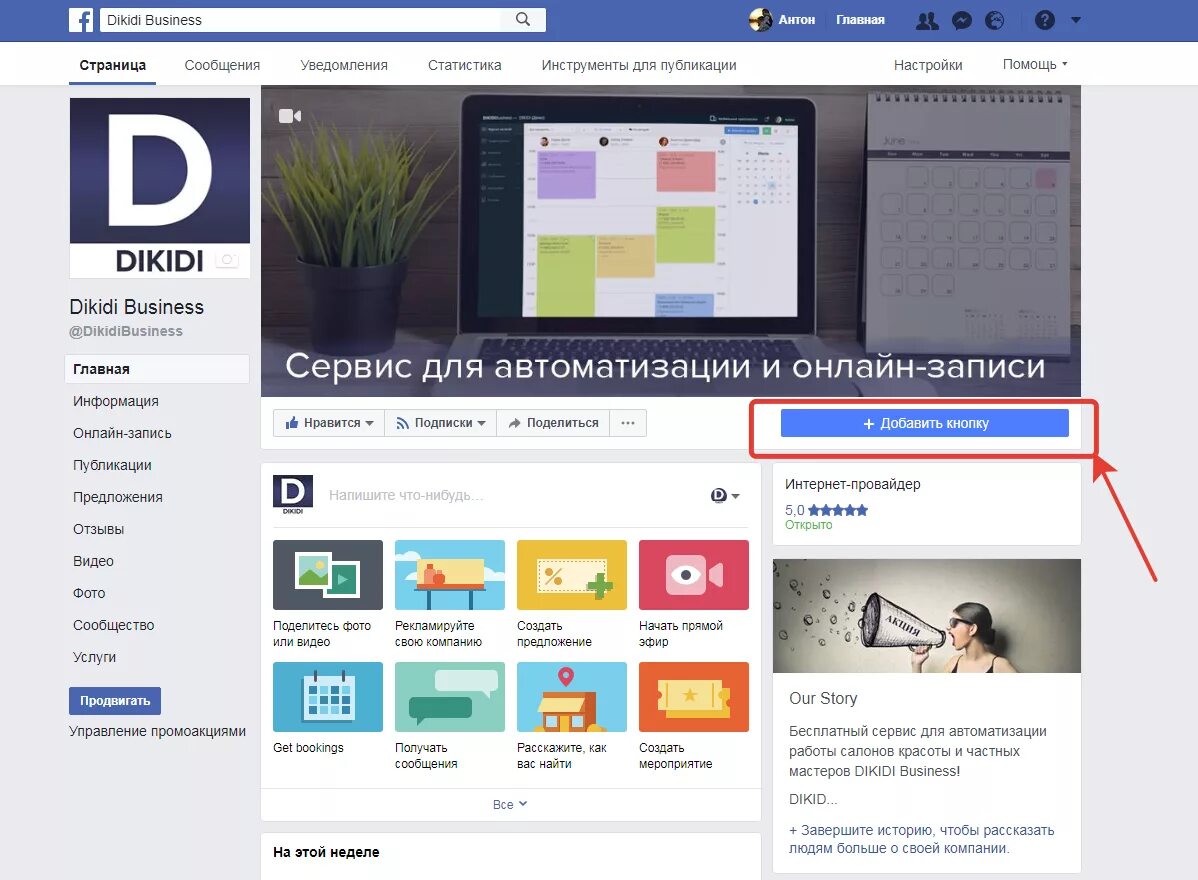1198x880 pixels.
Task: Click the DIKIDI avatar beside post composer
Action: point(293,494)
